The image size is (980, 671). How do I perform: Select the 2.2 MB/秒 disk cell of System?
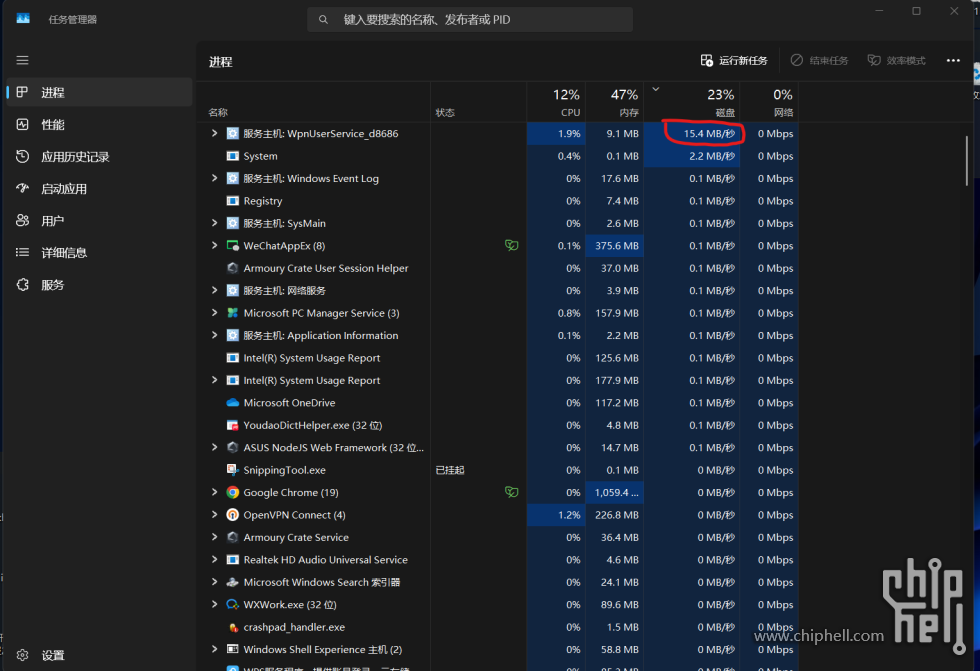692,156
